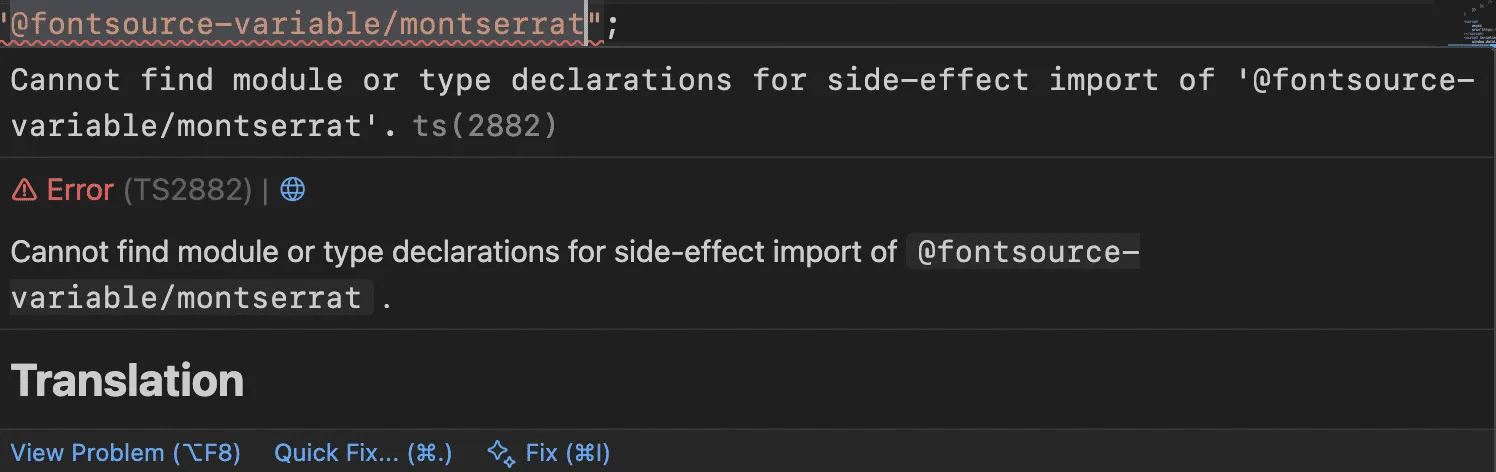Click the Translation heading
This screenshot has height=472, width=1496.
[x=127, y=381]
